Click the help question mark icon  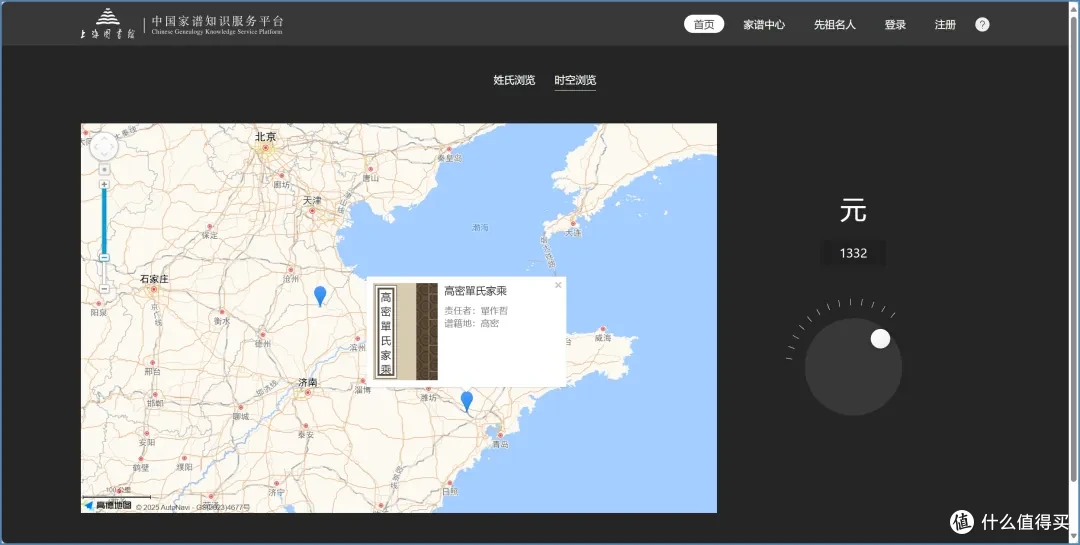tap(982, 25)
